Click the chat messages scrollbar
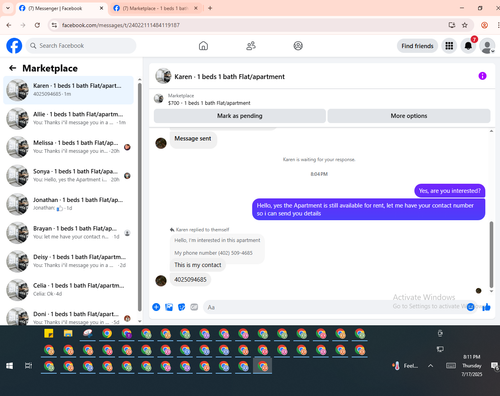The width and height of the screenshot is (500, 396). (491, 254)
